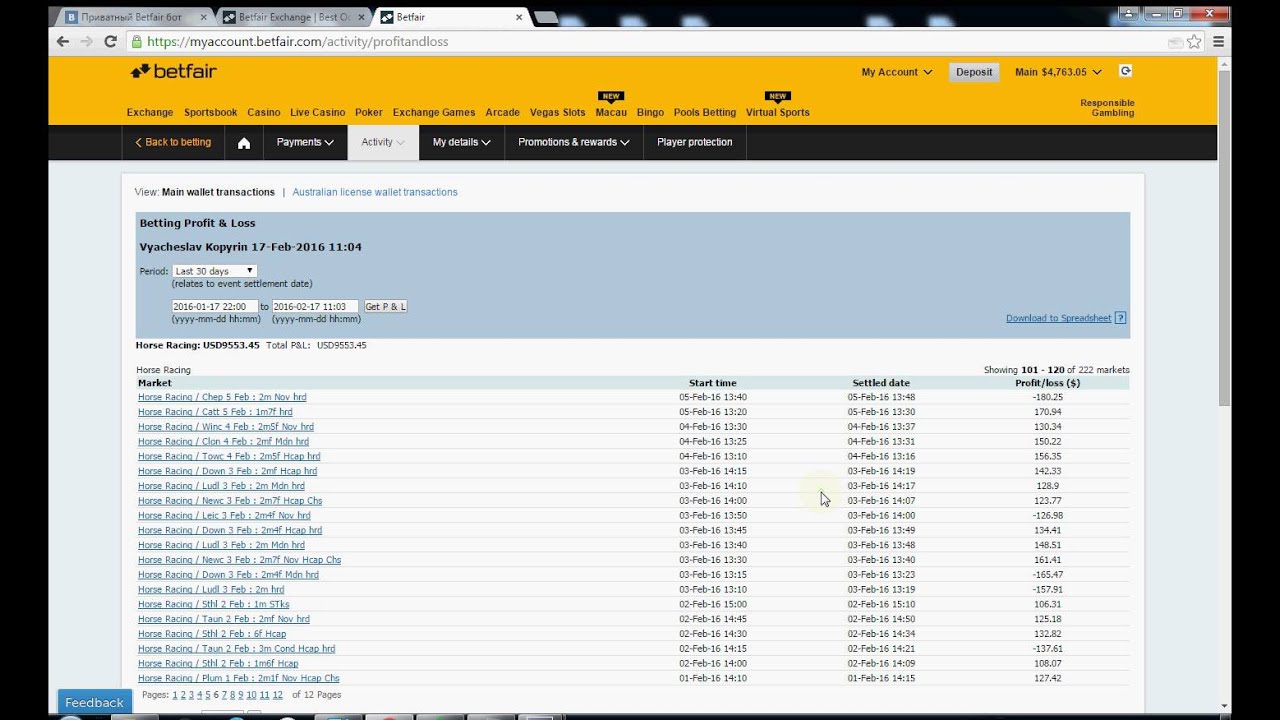The width and height of the screenshot is (1280, 720).
Task: Reload the page with refresh icon
Action: [x=110, y=42]
